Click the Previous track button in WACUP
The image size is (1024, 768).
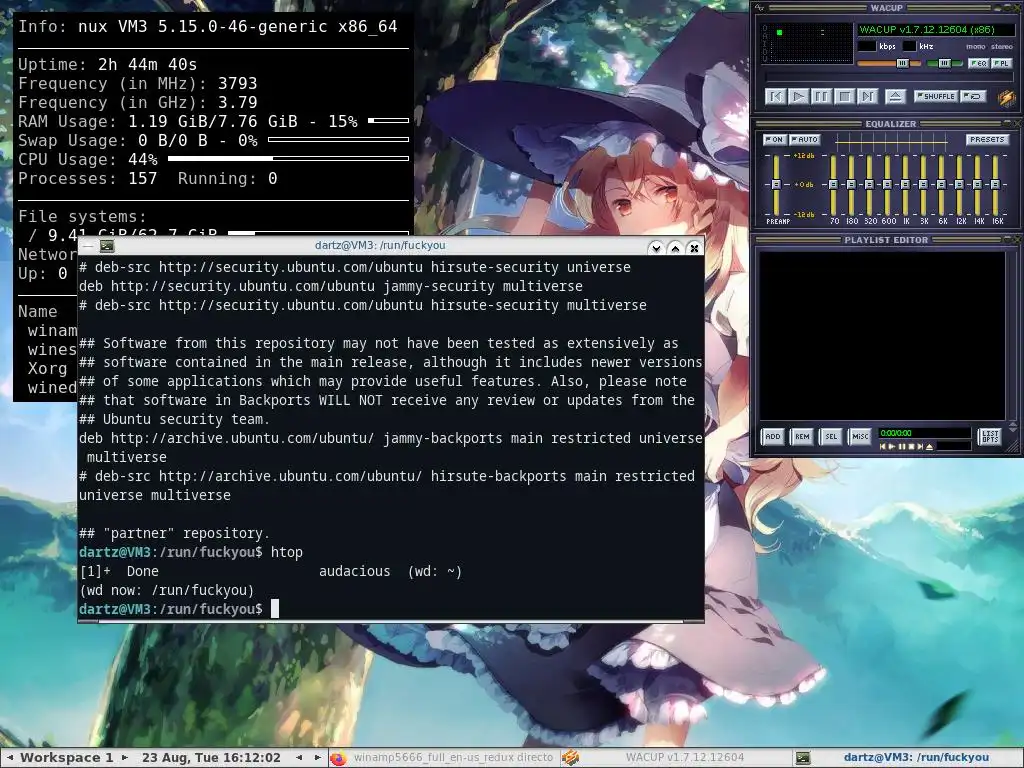tap(775, 96)
